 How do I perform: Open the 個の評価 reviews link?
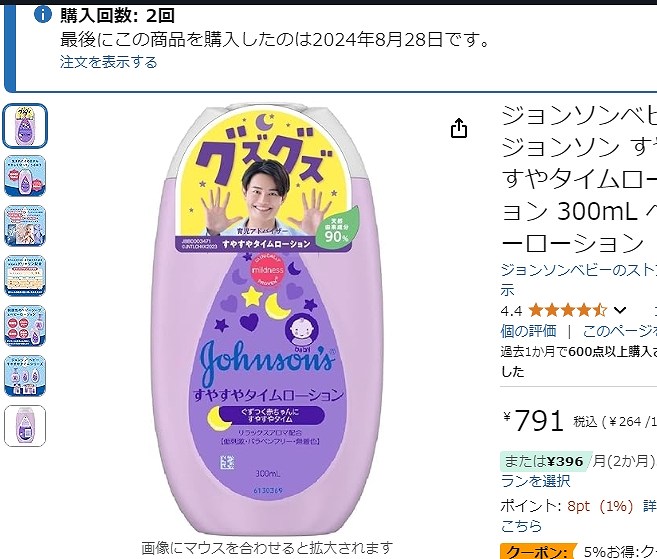point(528,331)
